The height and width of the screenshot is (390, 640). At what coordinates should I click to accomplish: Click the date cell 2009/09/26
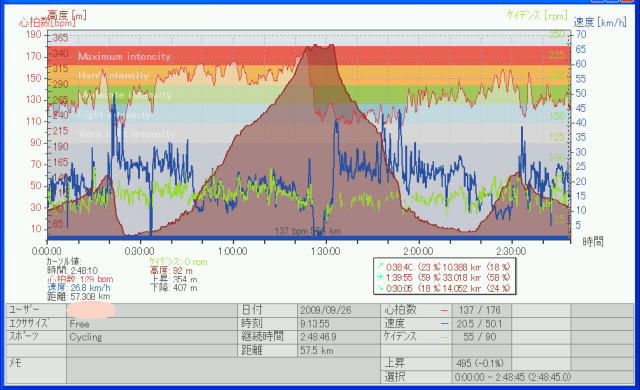point(339,310)
